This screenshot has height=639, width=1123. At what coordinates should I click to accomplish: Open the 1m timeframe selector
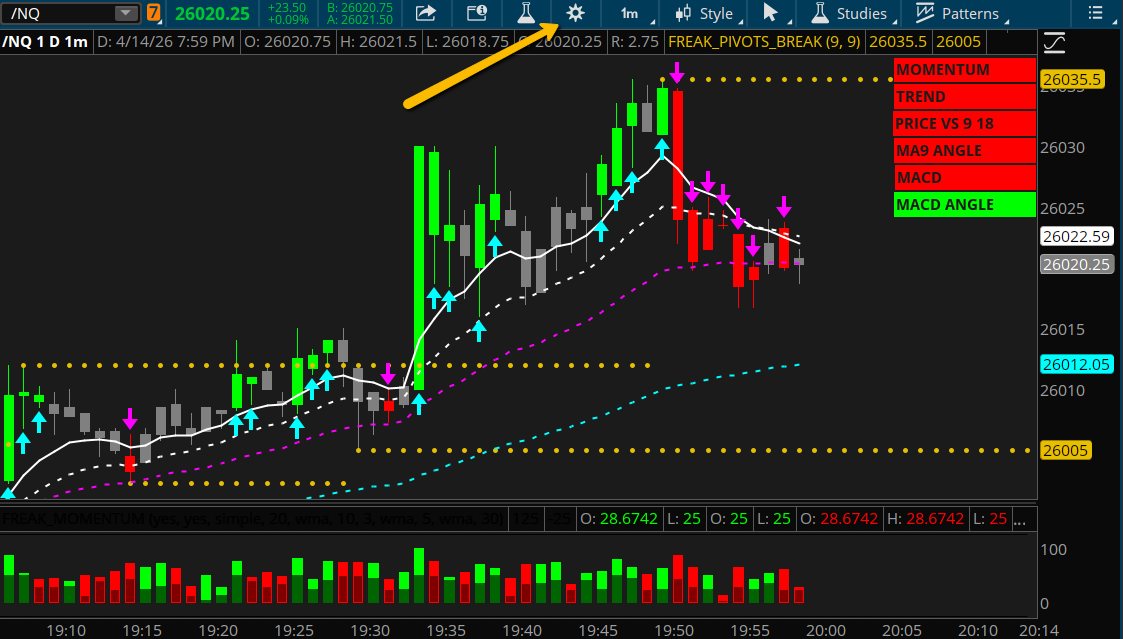click(x=630, y=14)
